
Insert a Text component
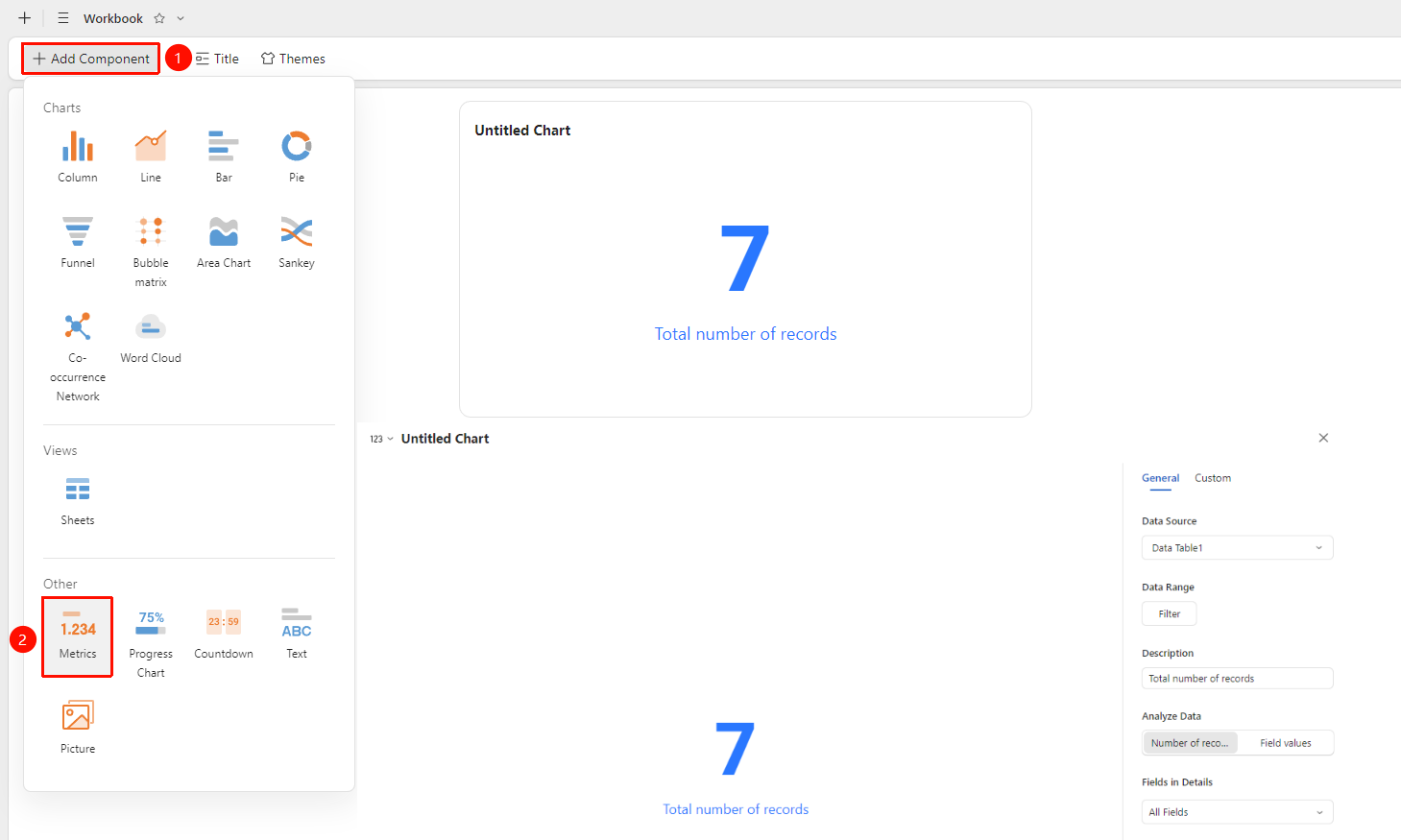[x=297, y=633]
